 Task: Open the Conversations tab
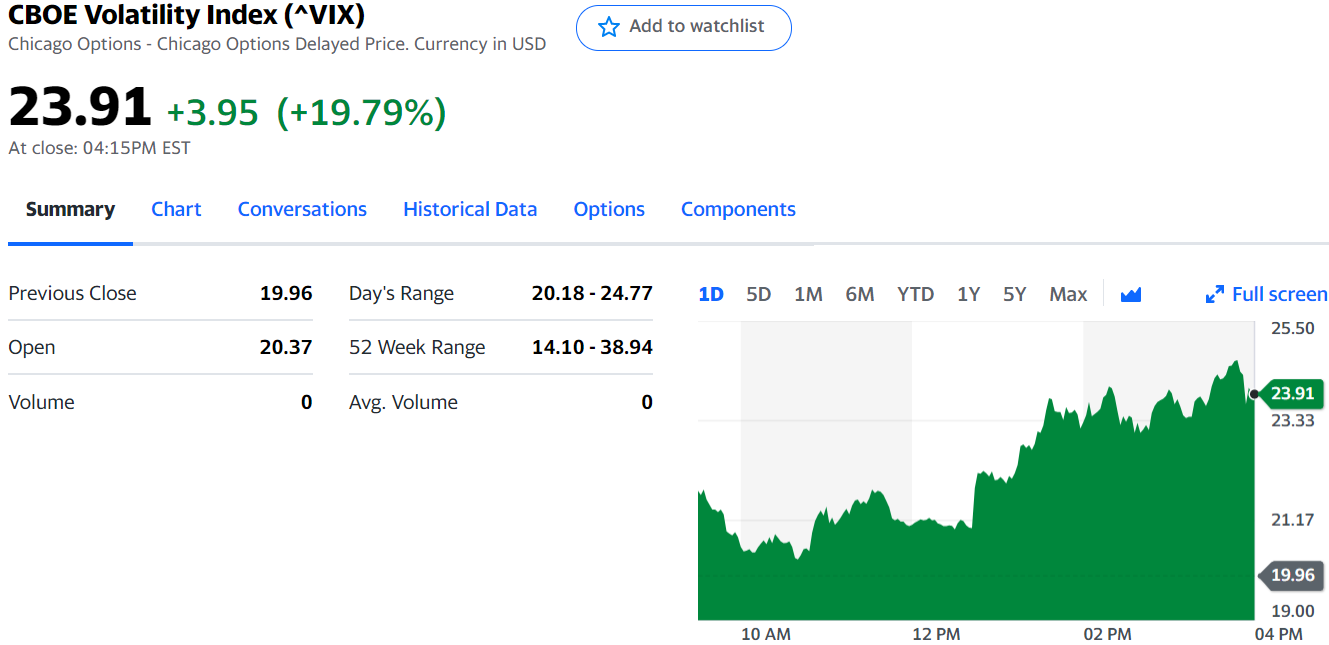tap(302, 209)
